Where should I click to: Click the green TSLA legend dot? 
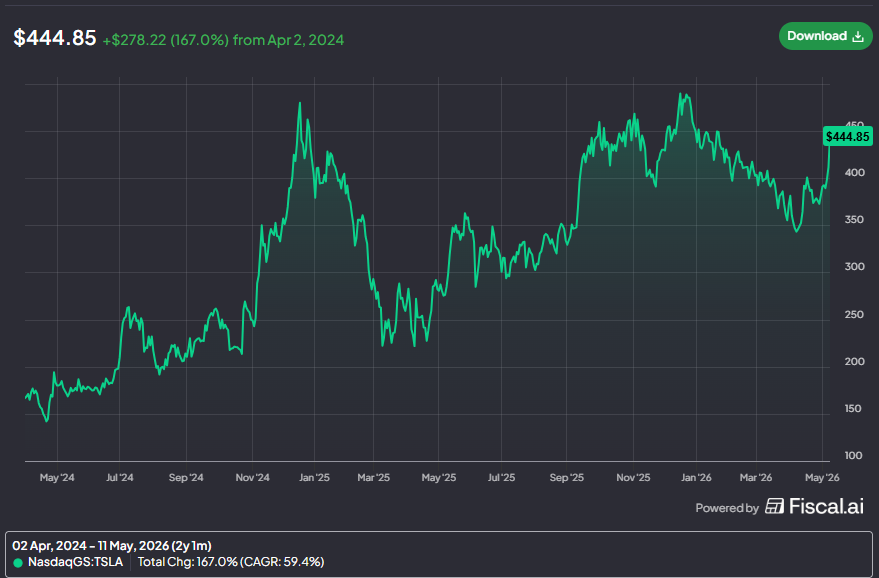click(x=18, y=563)
